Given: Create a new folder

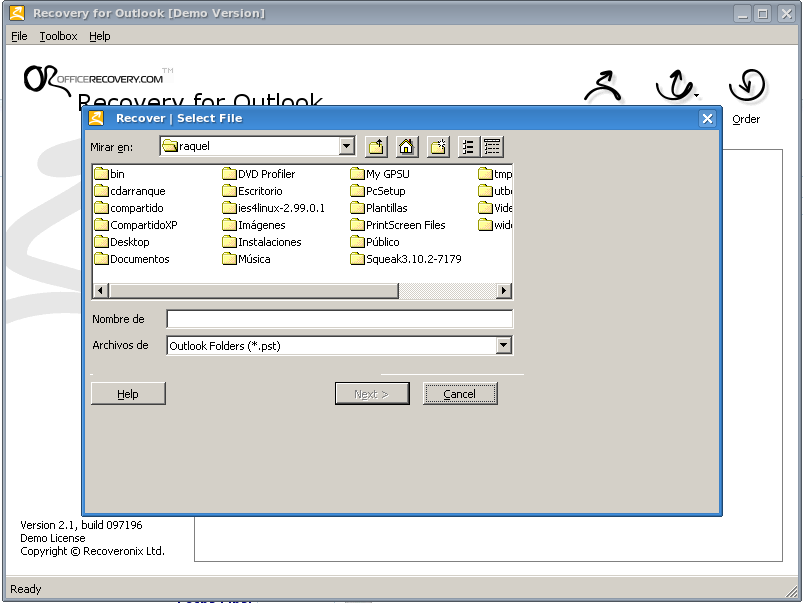Looking at the screenshot, I should pos(438,147).
